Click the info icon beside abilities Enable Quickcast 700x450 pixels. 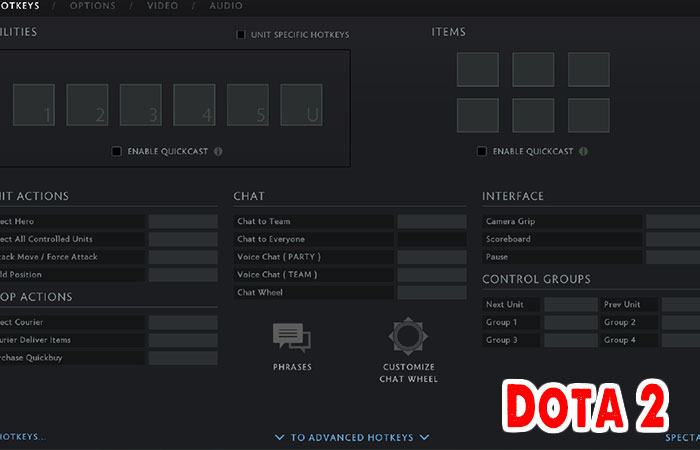[x=218, y=152]
